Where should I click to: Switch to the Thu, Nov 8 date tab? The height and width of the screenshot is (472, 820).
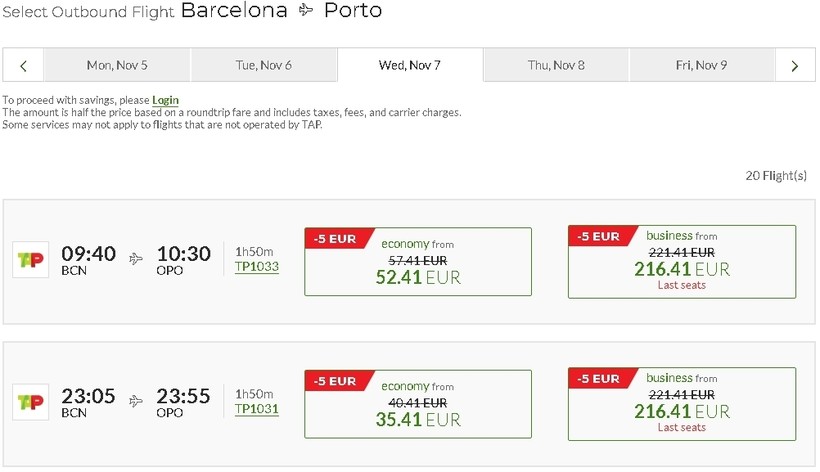tap(556, 66)
